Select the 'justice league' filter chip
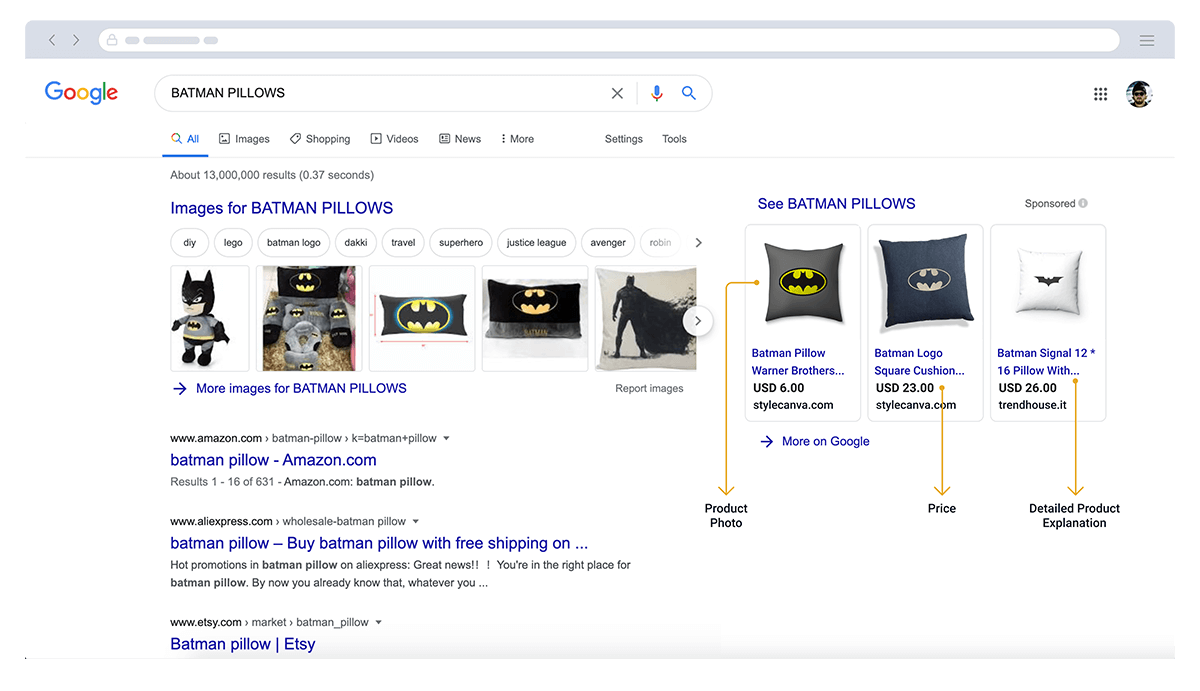This screenshot has height=691, width=1200. tap(536, 243)
